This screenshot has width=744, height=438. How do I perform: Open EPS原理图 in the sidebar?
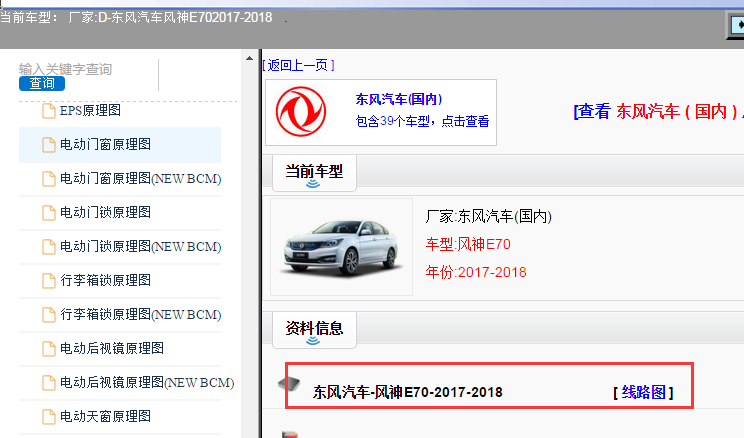pyautogui.click(x=90, y=111)
